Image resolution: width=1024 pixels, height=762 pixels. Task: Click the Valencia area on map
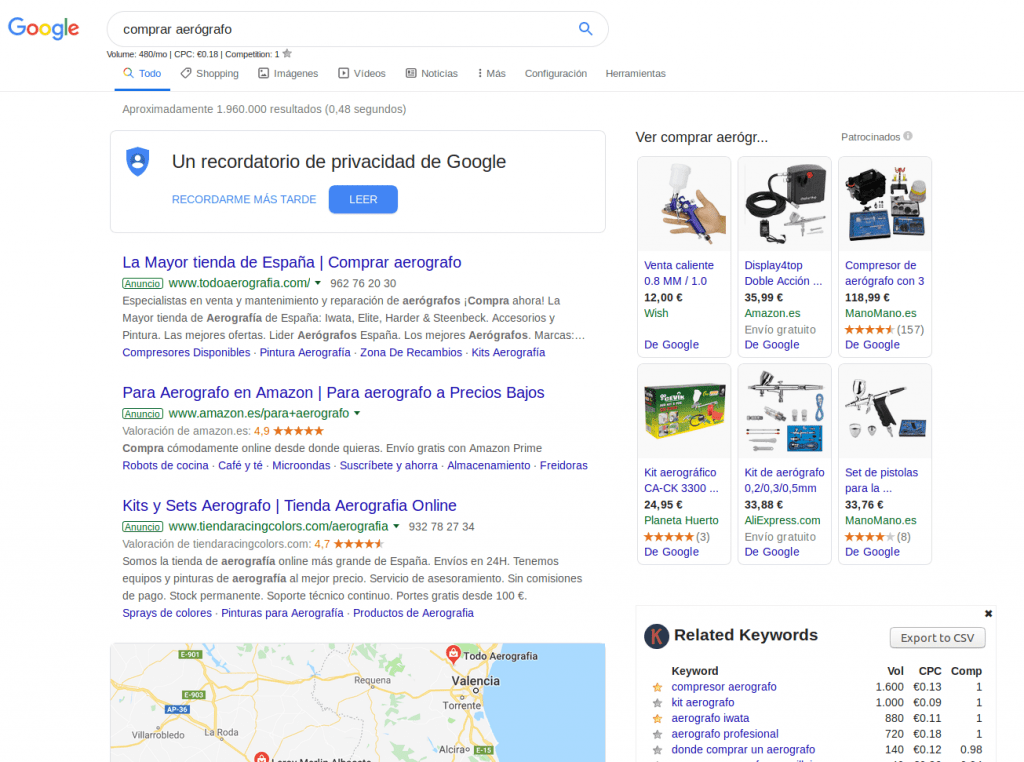(x=475, y=681)
